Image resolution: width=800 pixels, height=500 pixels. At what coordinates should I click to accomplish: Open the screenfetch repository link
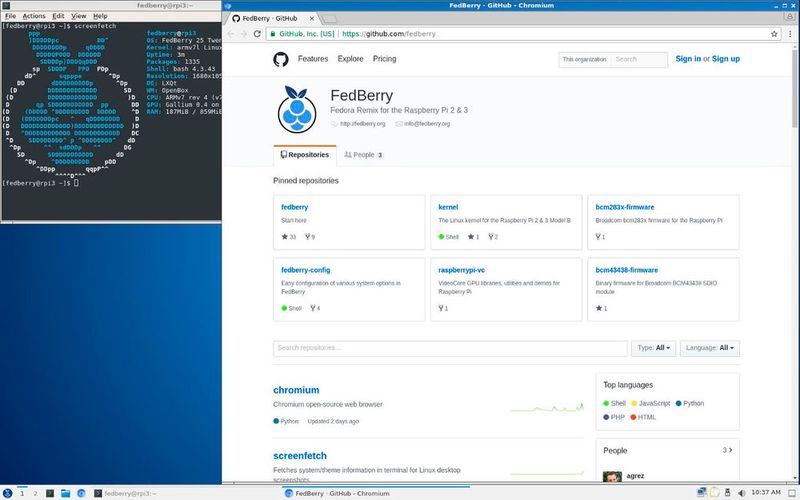tap(299, 456)
